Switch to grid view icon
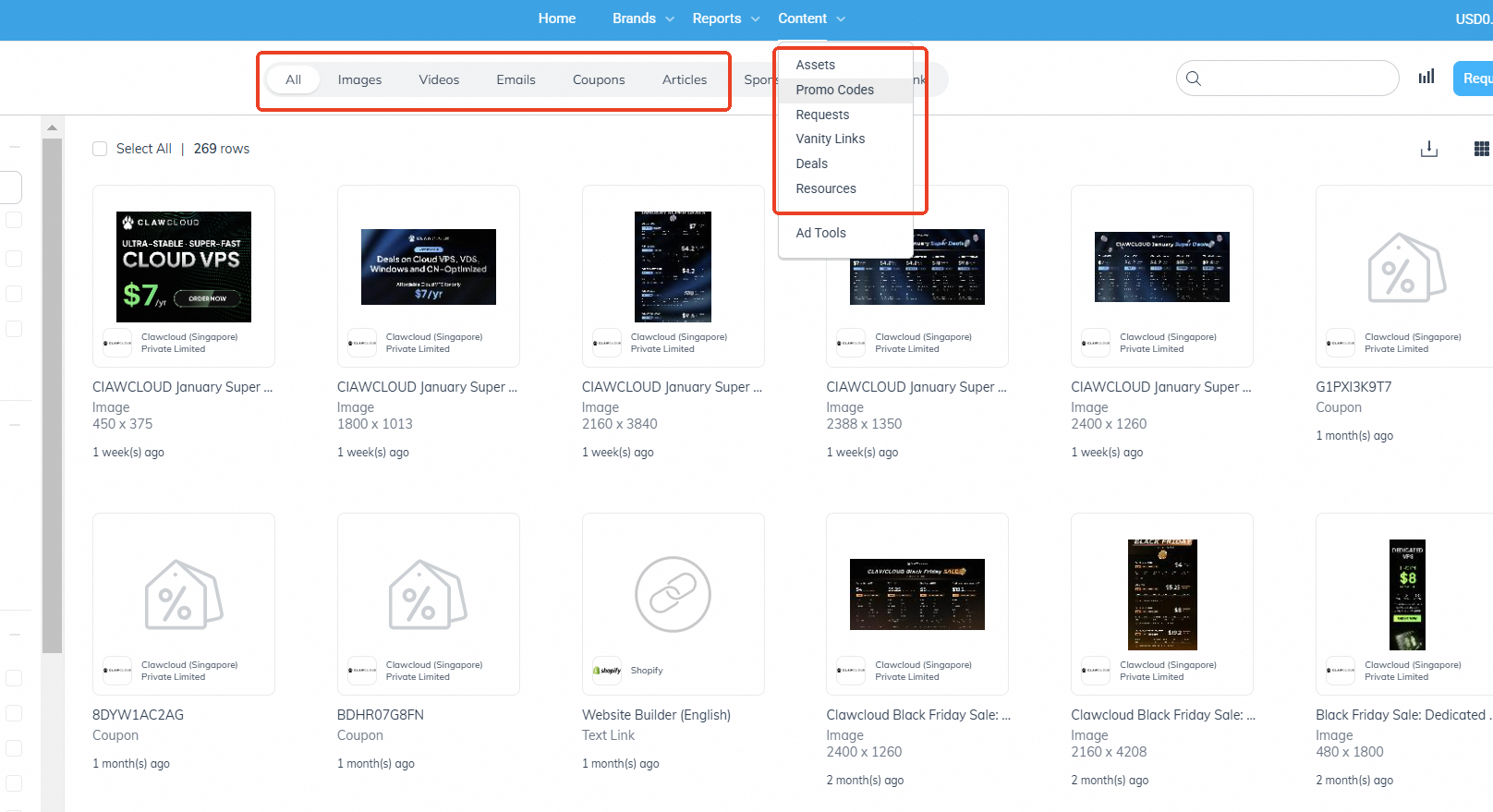Screen dimensions: 1493x812 1481,149
